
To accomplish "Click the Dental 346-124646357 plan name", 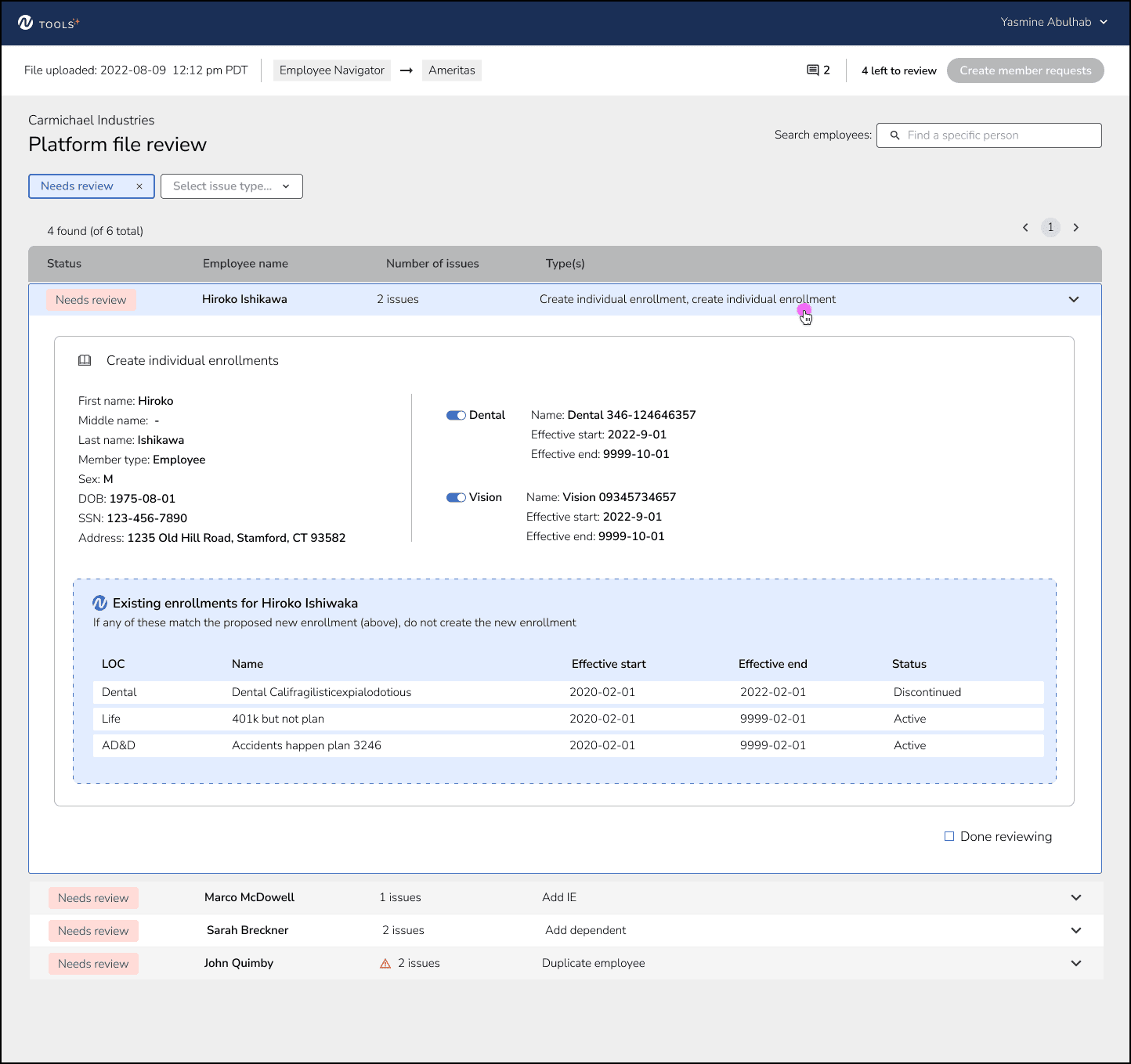I will click(x=631, y=415).
